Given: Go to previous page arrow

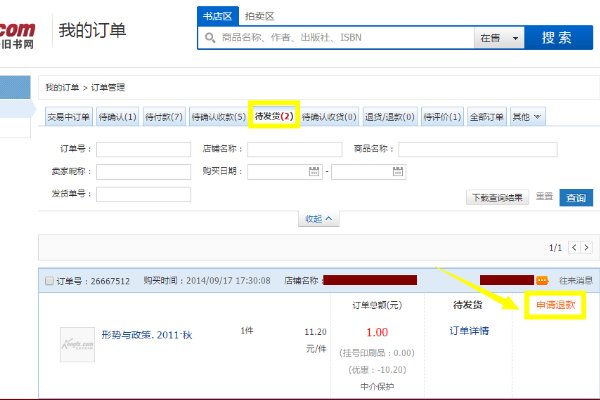Looking at the screenshot, I should (x=574, y=248).
